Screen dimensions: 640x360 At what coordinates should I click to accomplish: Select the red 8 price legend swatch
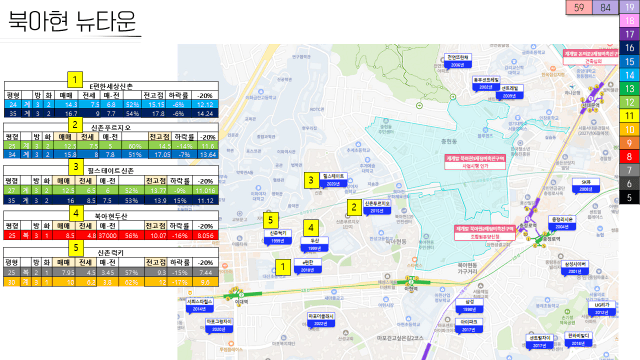pos(629,156)
